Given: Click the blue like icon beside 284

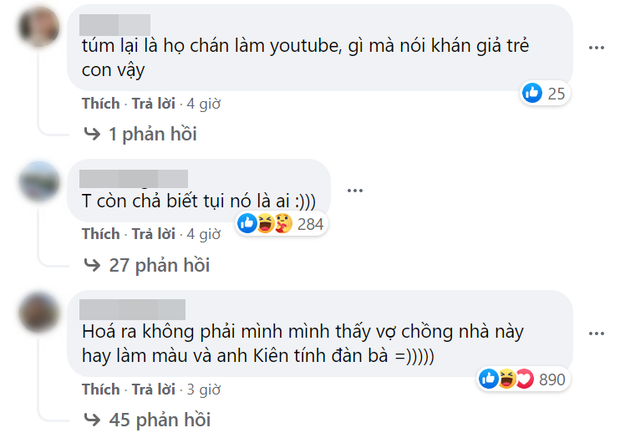Looking at the screenshot, I should 247,224.
